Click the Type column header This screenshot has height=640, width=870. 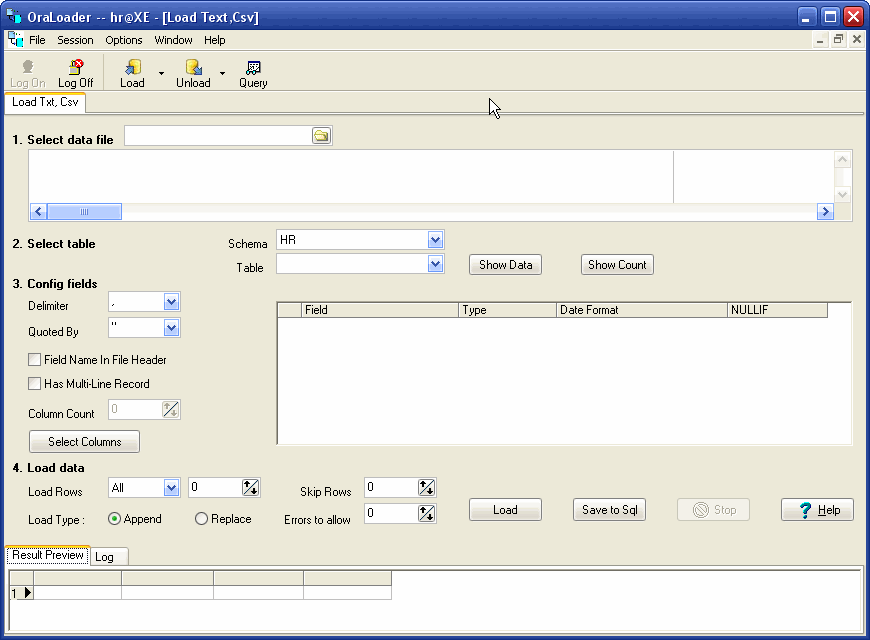508,310
